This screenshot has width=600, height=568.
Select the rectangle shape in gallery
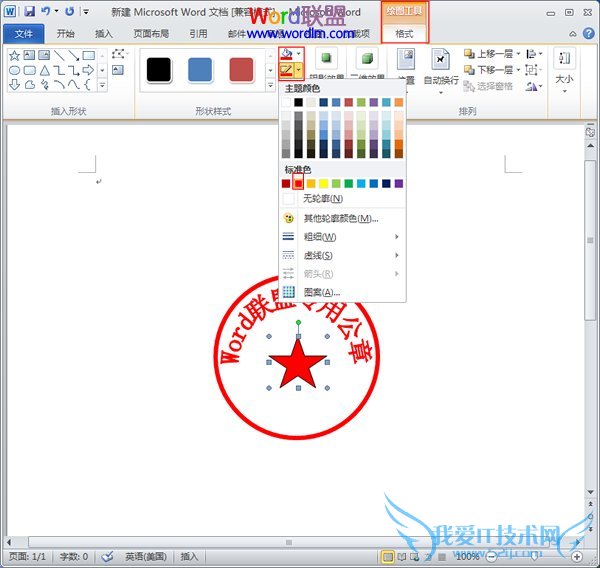pos(88,55)
